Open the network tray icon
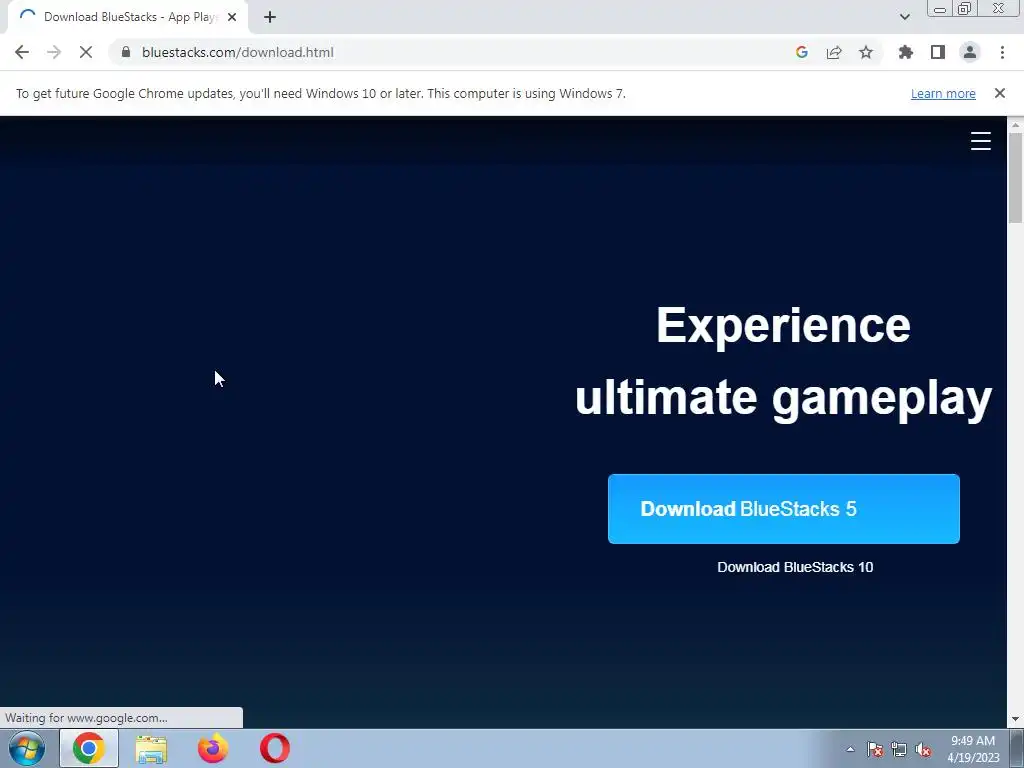This screenshot has width=1024, height=768. point(899,749)
